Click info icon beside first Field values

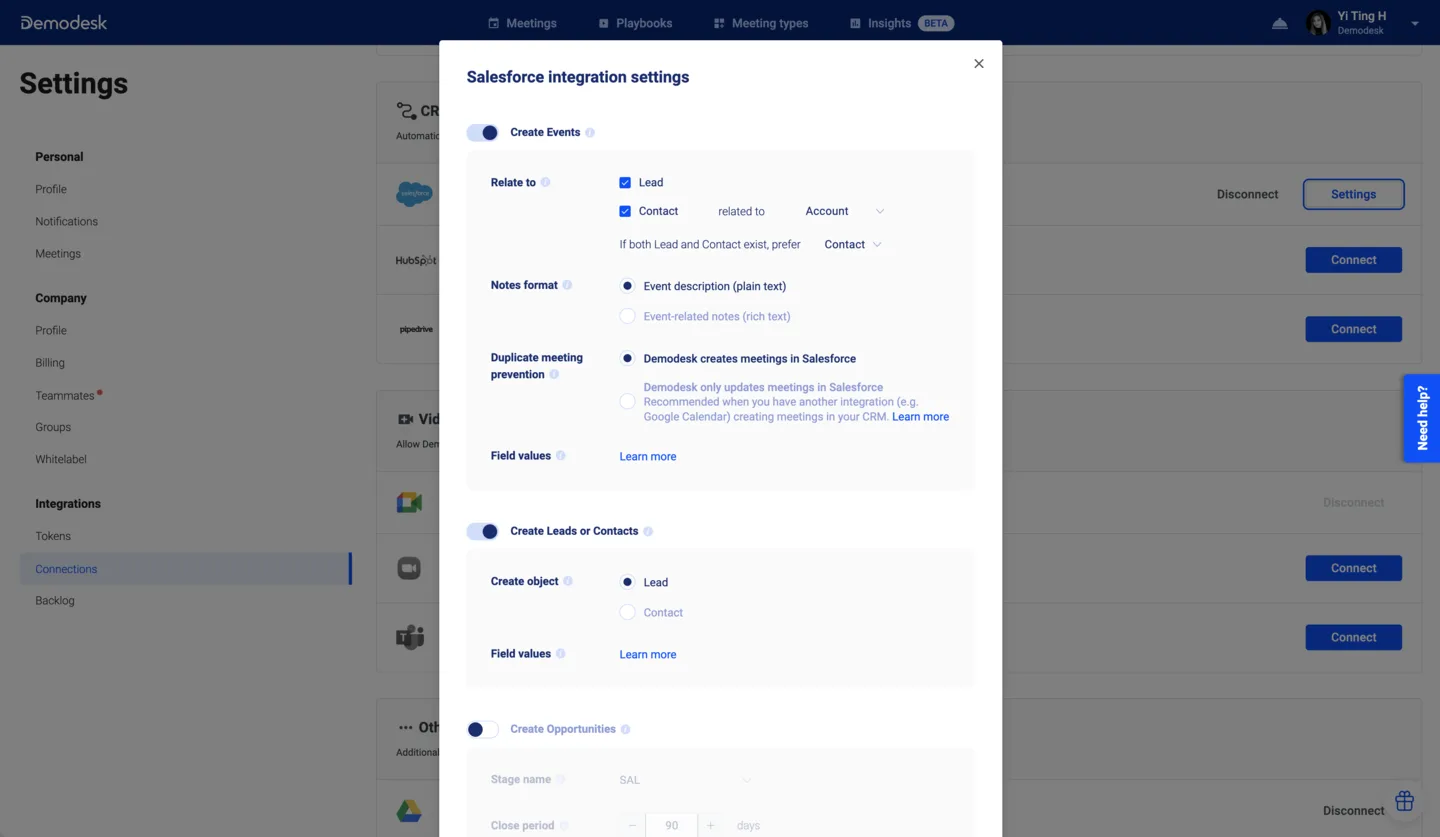pyautogui.click(x=561, y=456)
